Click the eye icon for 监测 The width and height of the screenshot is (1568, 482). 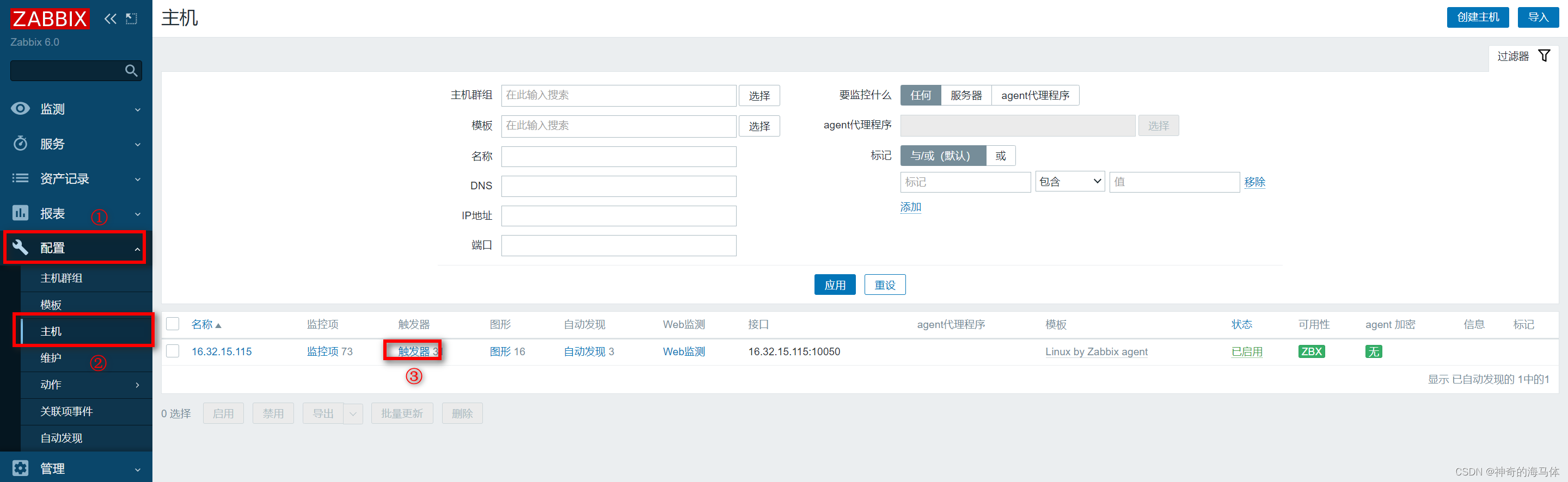[x=20, y=108]
